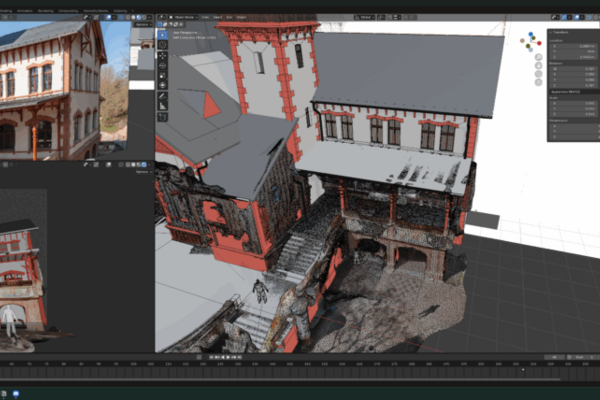The height and width of the screenshot is (400, 600).
Task: Click Play Animation button
Action: [228, 357]
